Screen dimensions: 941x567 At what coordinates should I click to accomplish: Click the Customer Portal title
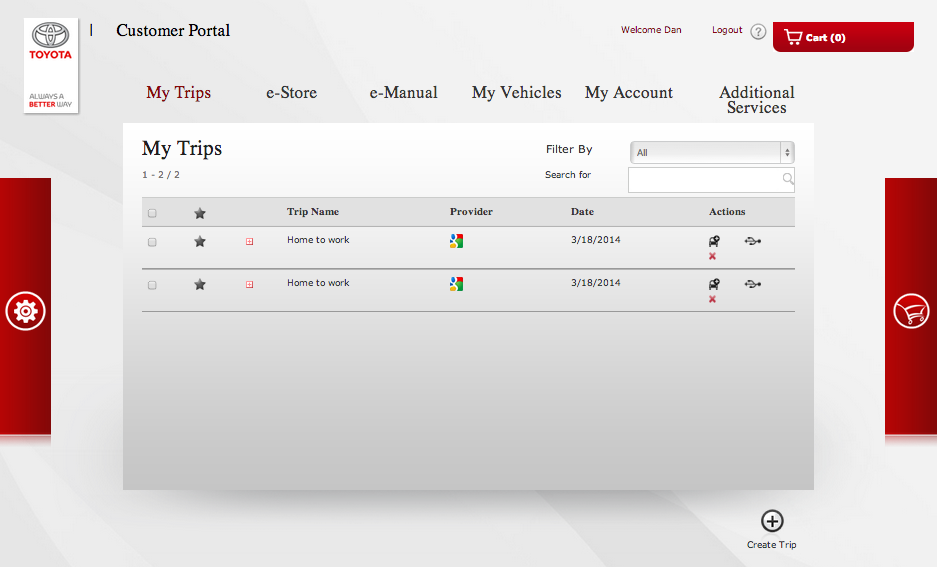click(x=173, y=31)
